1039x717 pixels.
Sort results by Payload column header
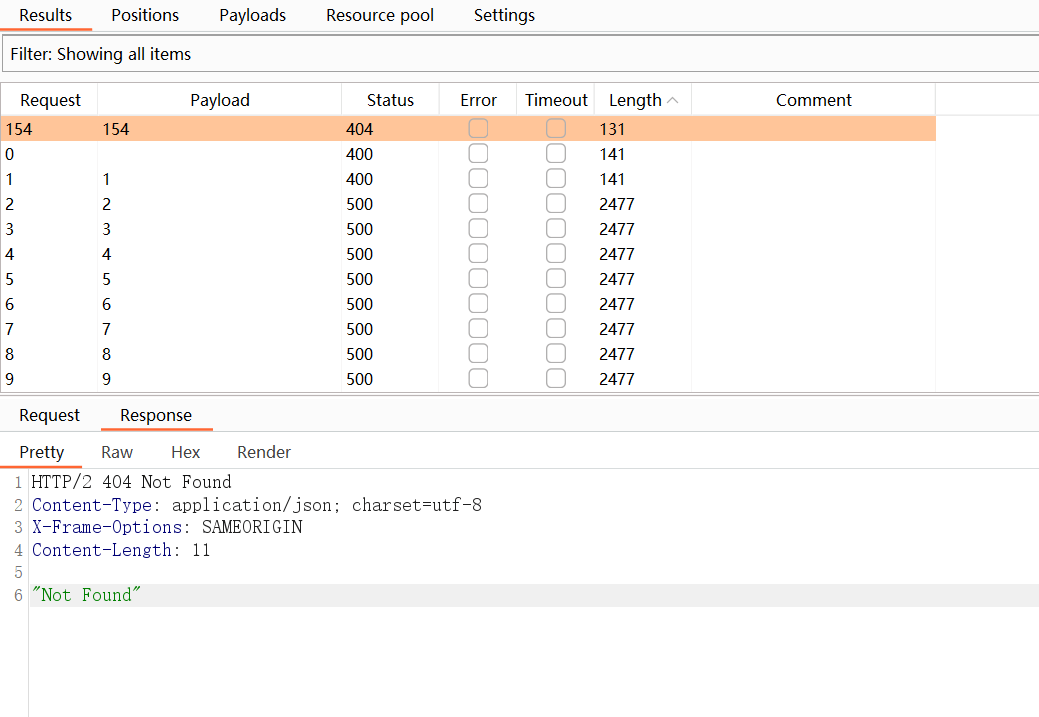click(x=220, y=100)
